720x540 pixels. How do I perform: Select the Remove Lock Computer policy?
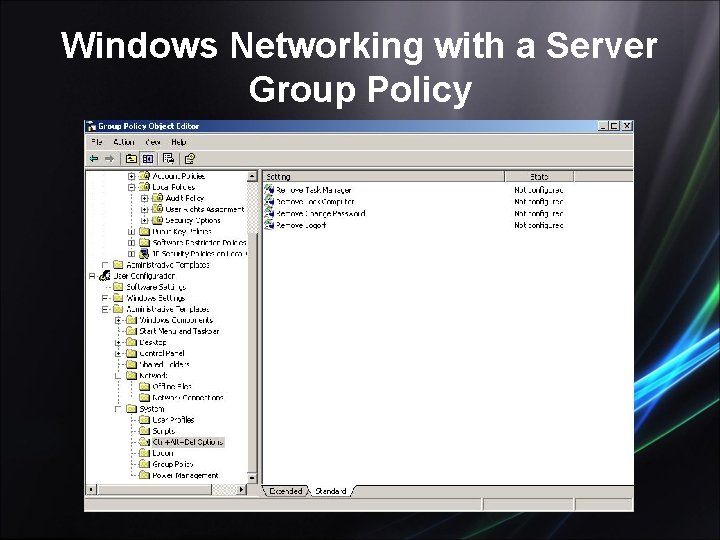(x=315, y=202)
